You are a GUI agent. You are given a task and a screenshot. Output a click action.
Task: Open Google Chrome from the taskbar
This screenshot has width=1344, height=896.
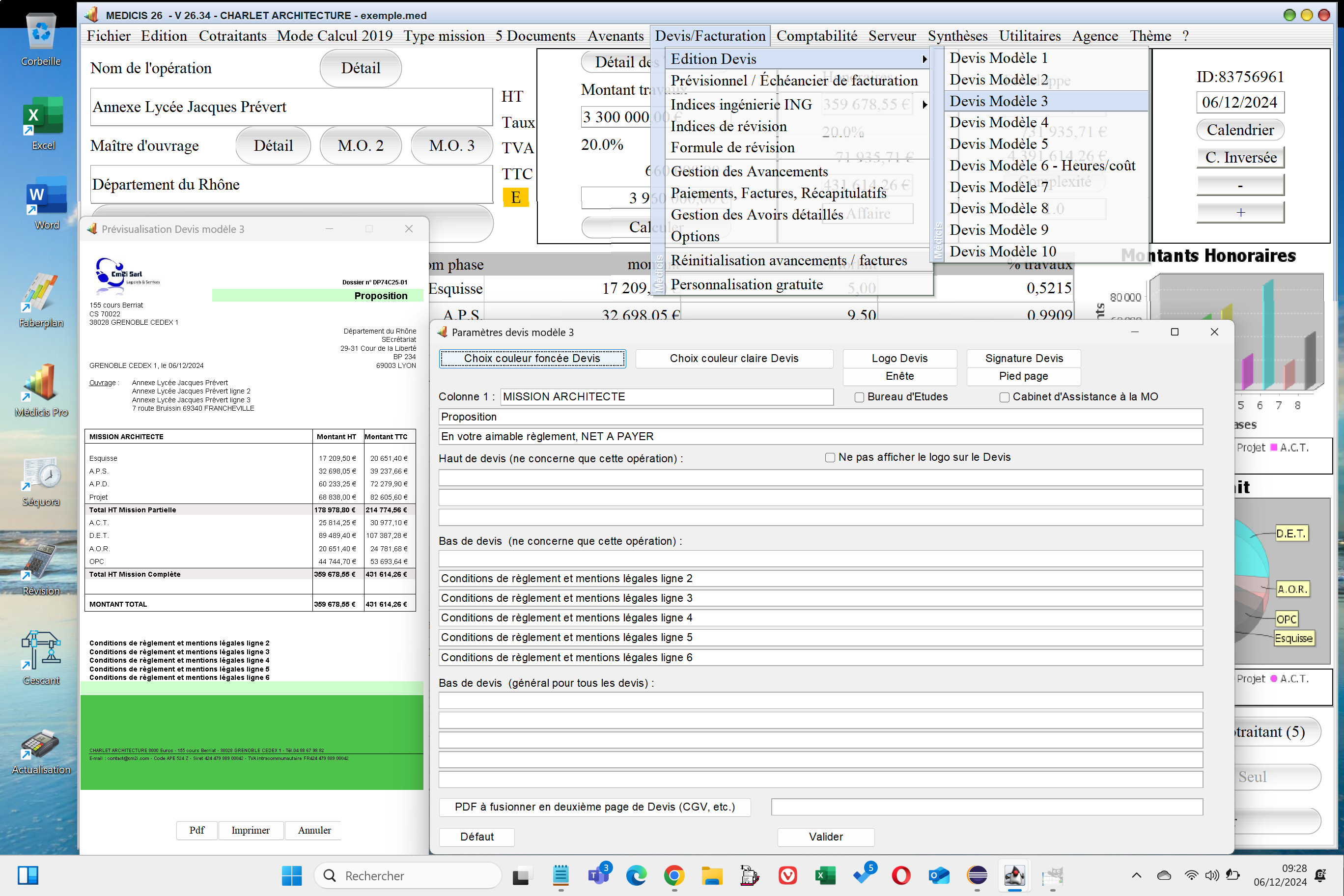(674, 875)
